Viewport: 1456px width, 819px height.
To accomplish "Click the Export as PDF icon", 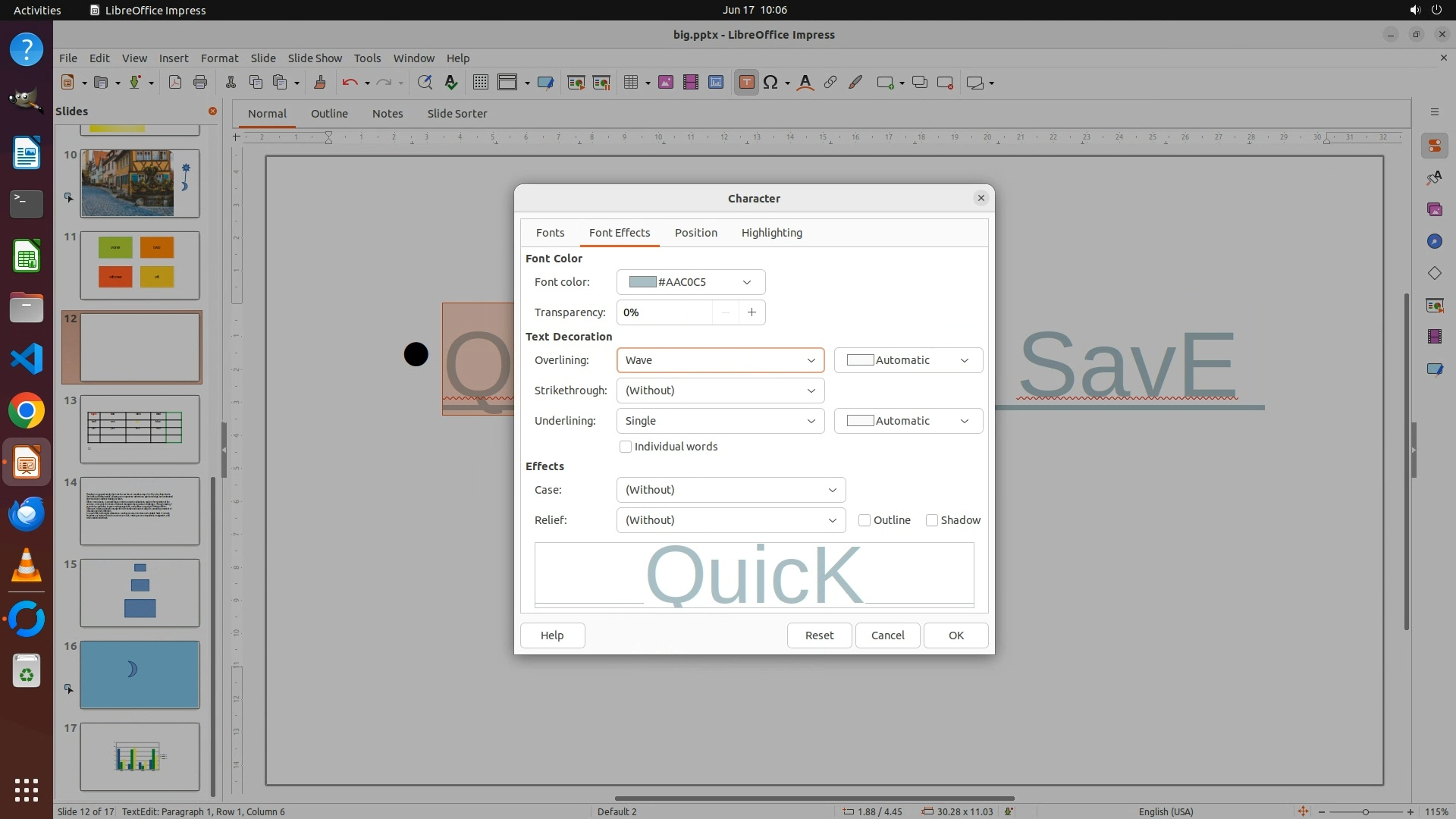I will [175, 83].
